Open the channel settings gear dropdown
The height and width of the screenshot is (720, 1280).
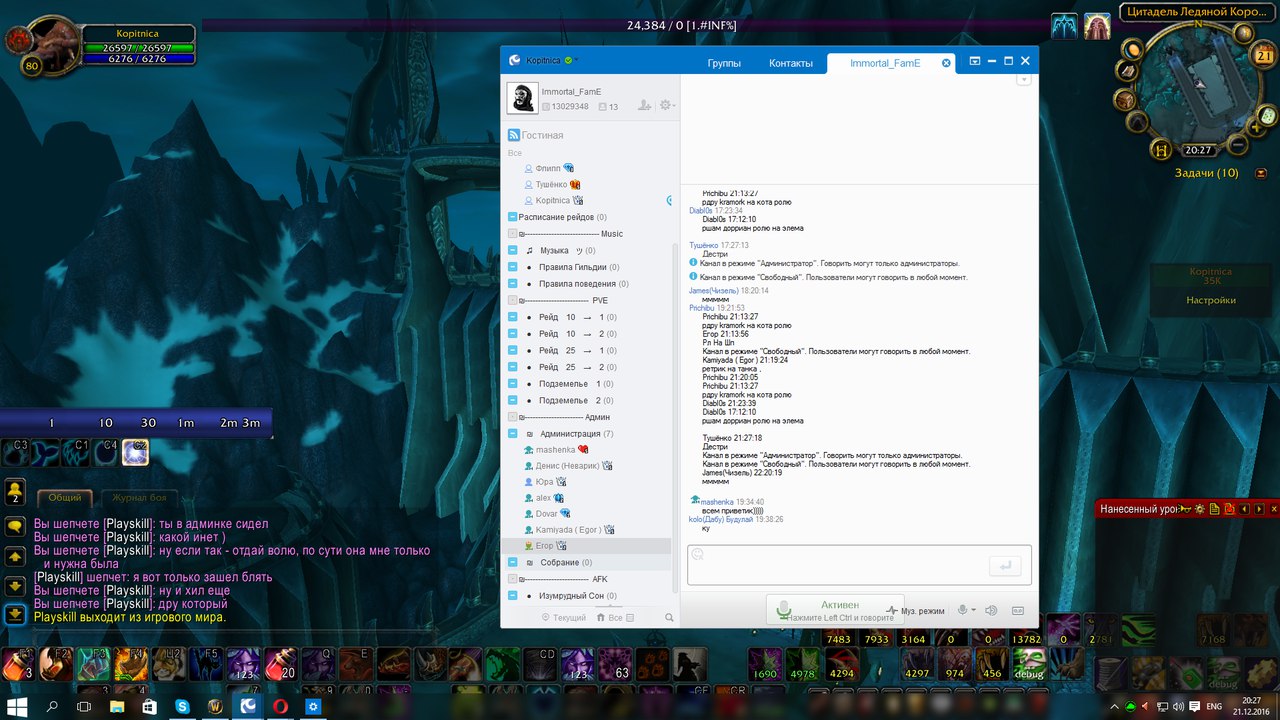[667, 105]
